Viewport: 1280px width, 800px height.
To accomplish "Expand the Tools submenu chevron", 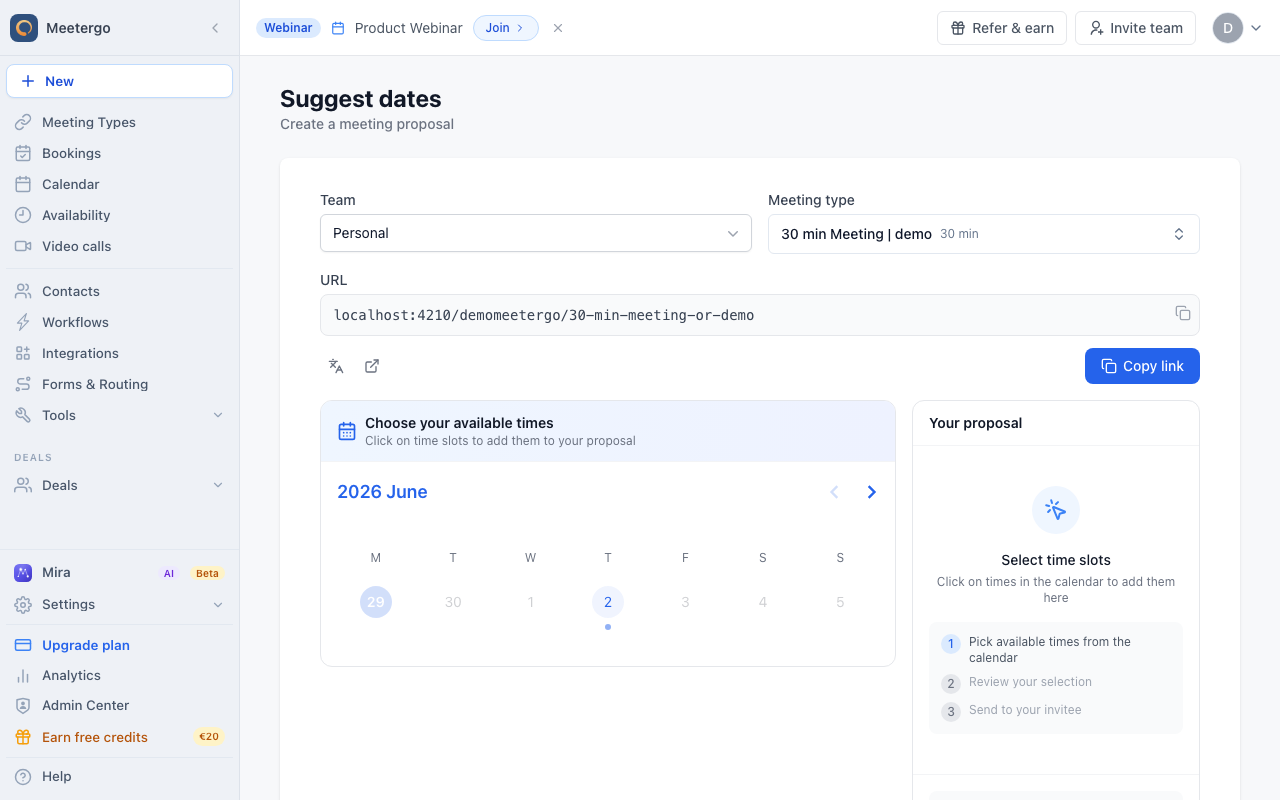I will (x=218, y=415).
